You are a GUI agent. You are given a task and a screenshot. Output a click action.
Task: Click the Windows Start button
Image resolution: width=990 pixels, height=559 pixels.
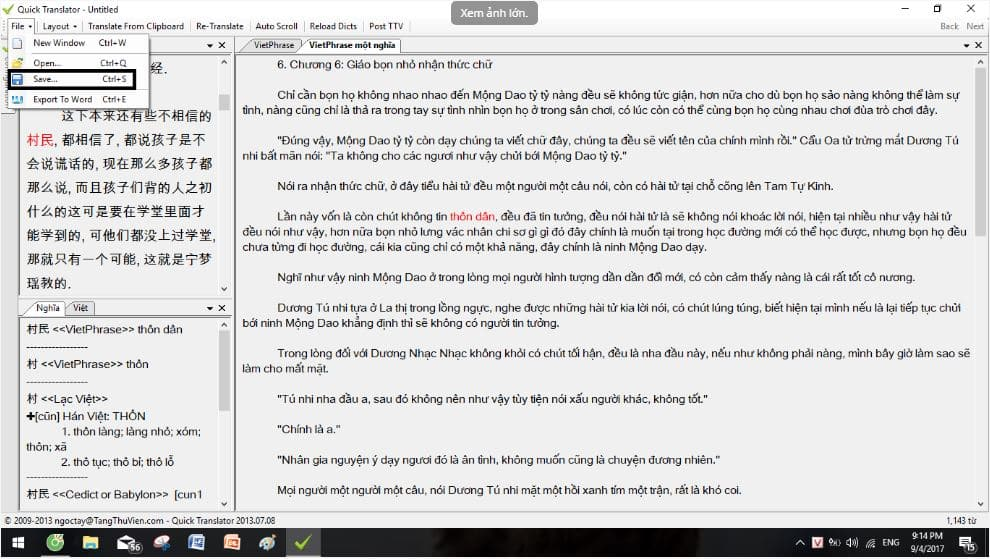[19, 544]
